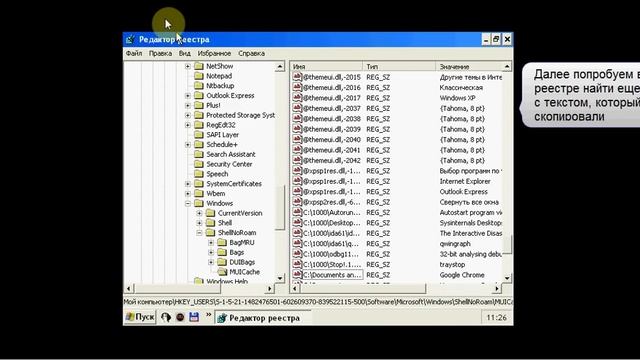Select the Wbem folder icon
This screenshot has width=640, height=360.
(199, 193)
